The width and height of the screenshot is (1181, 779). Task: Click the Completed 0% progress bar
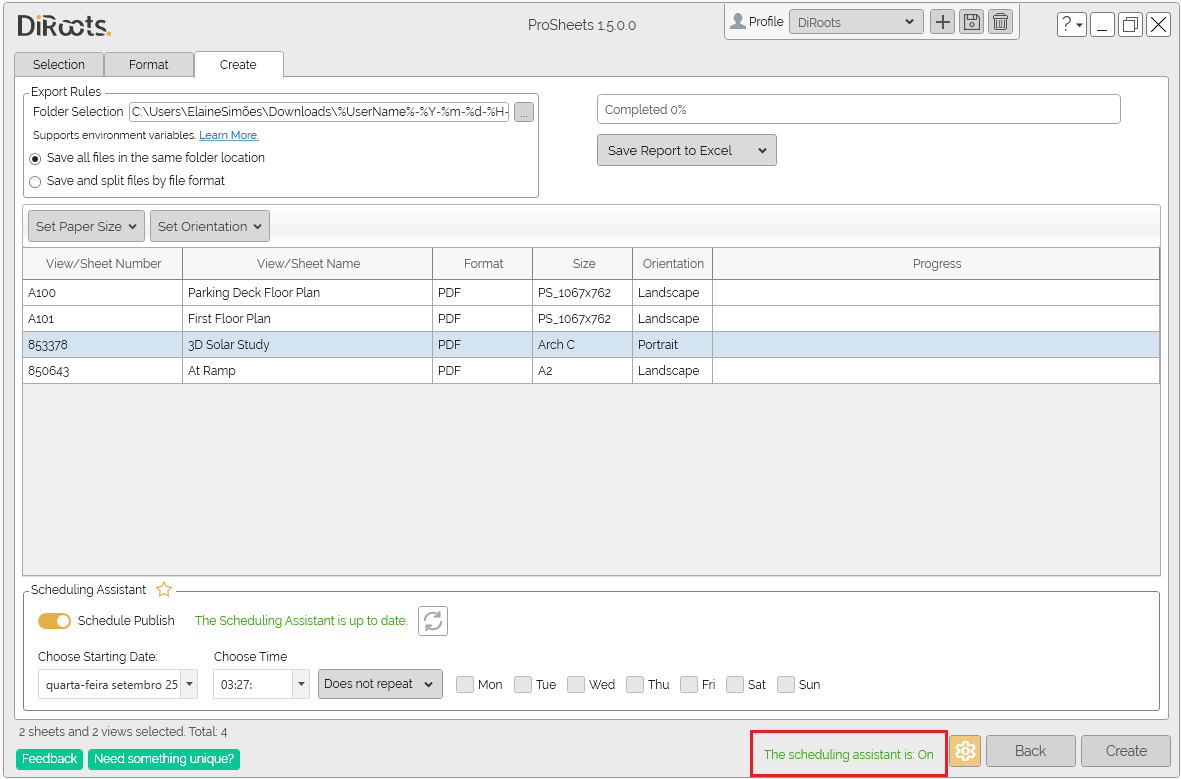[x=858, y=109]
